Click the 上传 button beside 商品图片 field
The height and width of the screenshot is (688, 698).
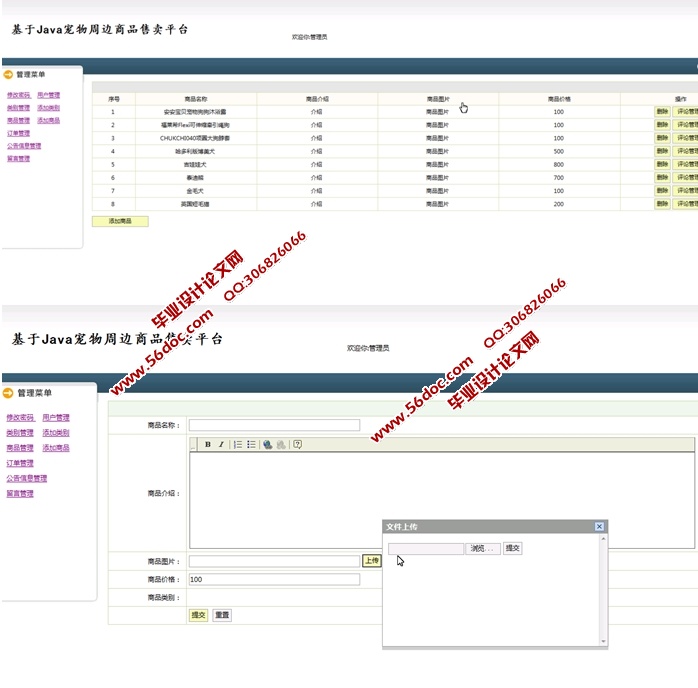point(372,561)
